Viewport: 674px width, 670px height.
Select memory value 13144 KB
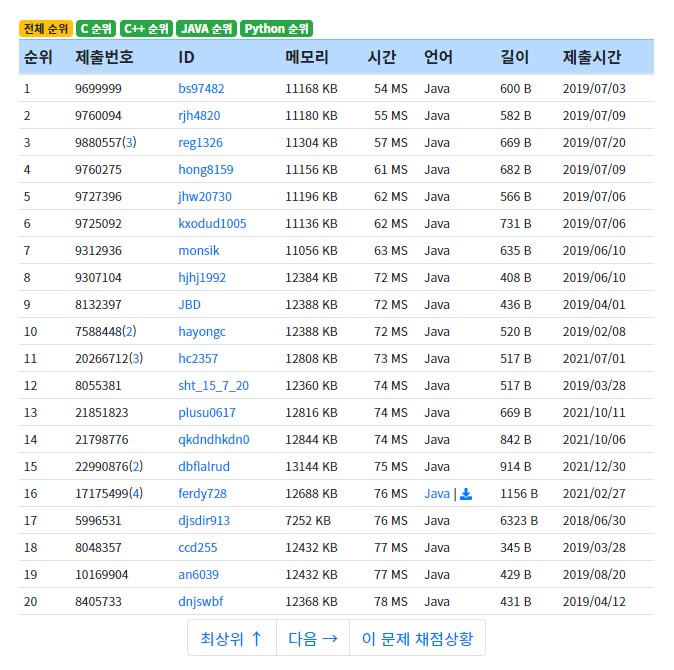point(311,467)
